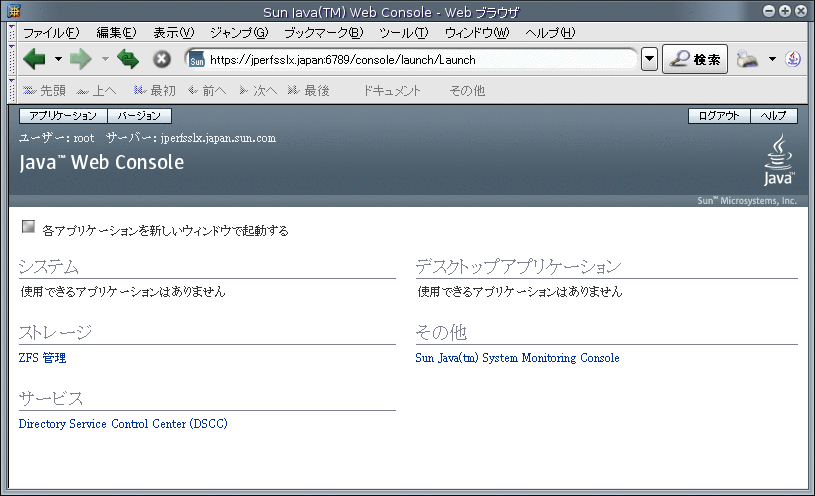The width and height of the screenshot is (815, 496).
Task: Click the 次へ navigation item
Action: click(x=258, y=90)
